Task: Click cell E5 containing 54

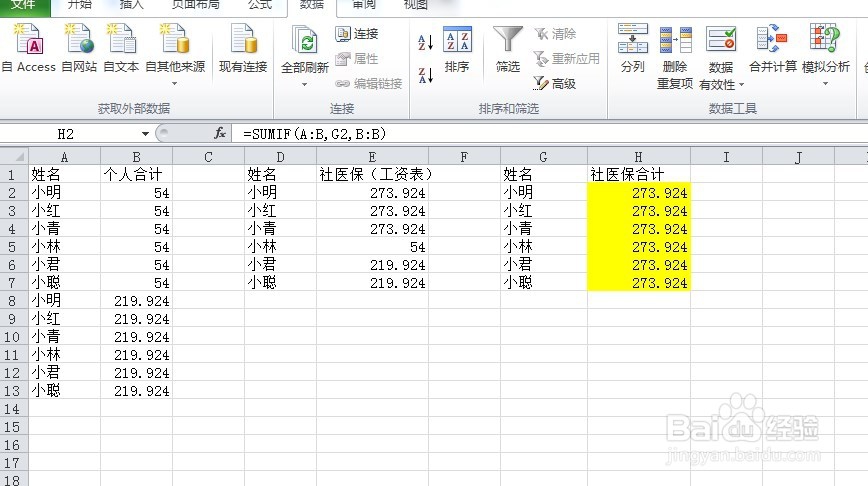Action: coord(373,247)
